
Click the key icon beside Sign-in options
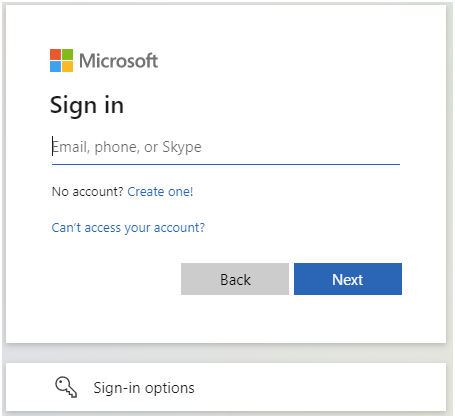click(x=66, y=387)
